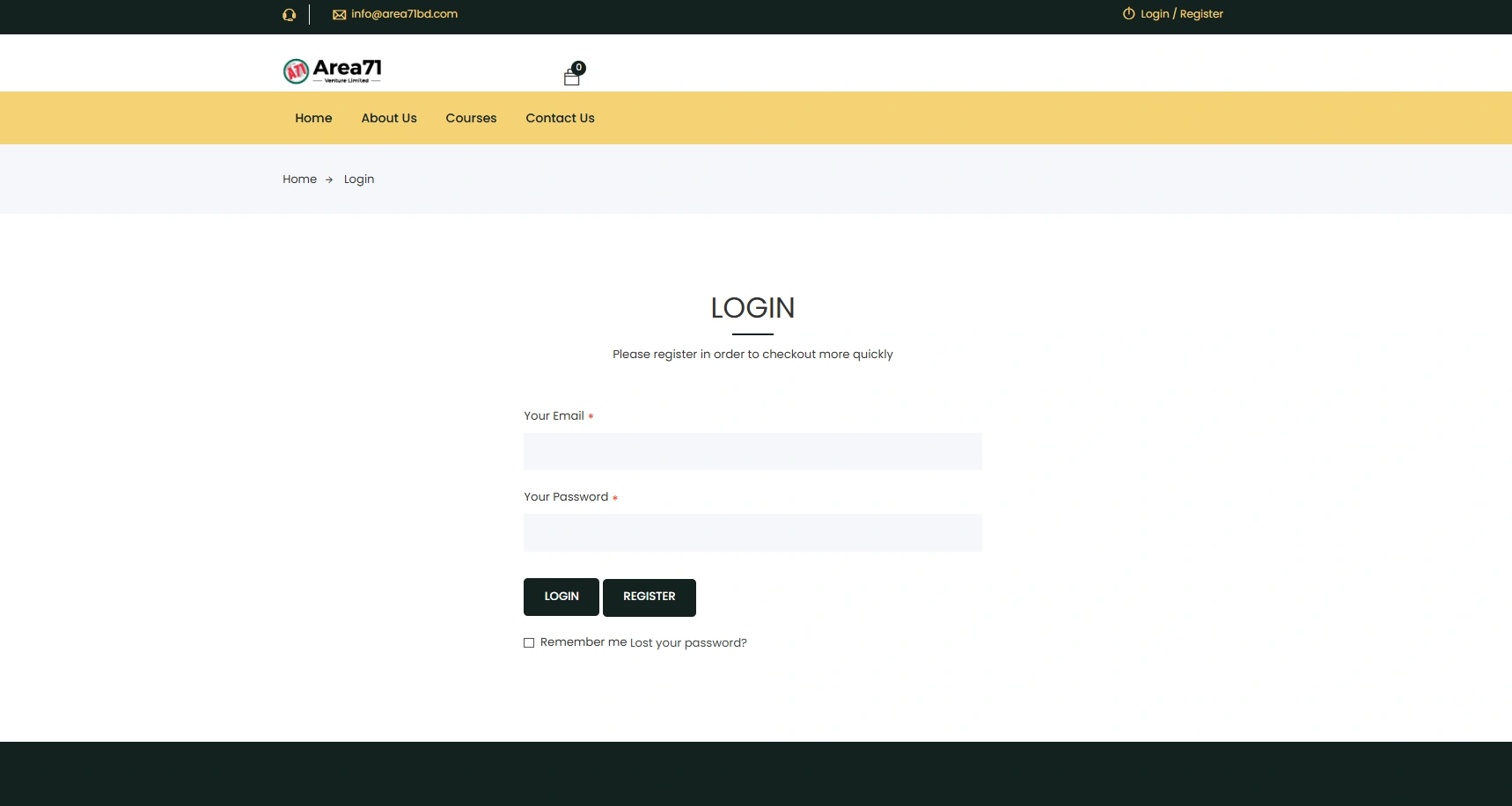1512x806 pixels.
Task: Open Contact Us from the navigation
Action: [x=560, y=118]
